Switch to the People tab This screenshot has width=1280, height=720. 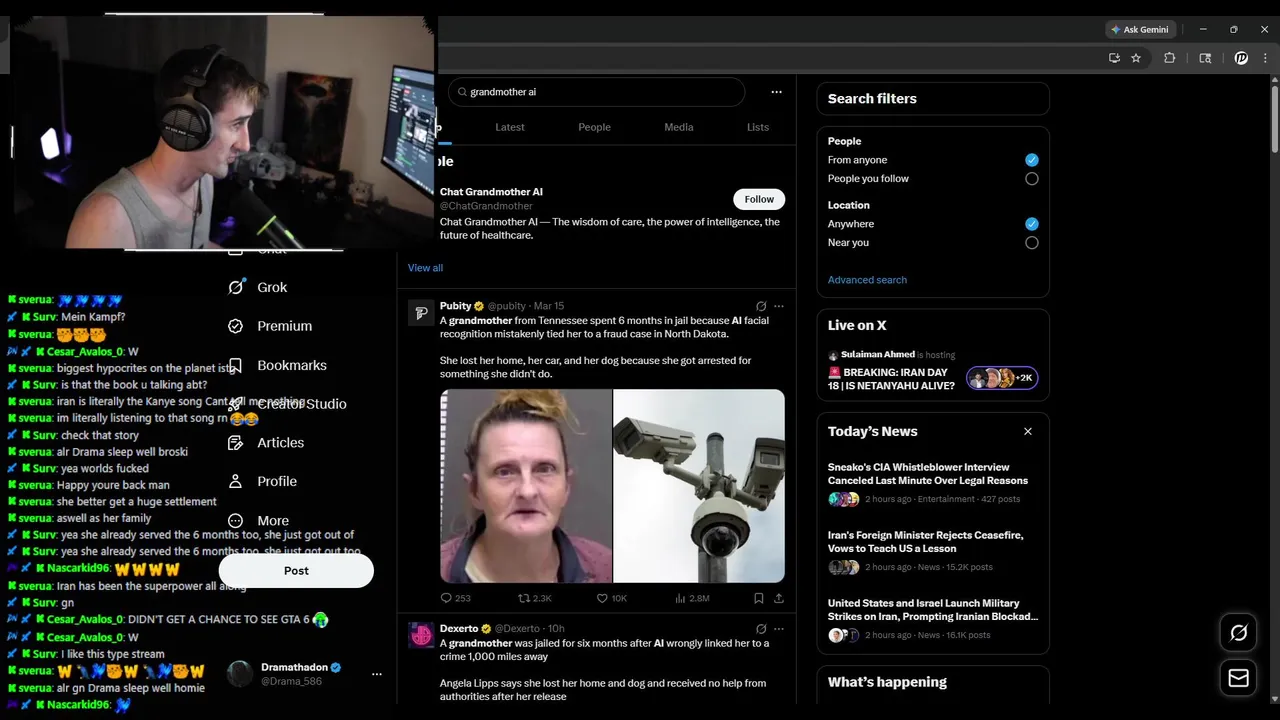tap(594, 127)
